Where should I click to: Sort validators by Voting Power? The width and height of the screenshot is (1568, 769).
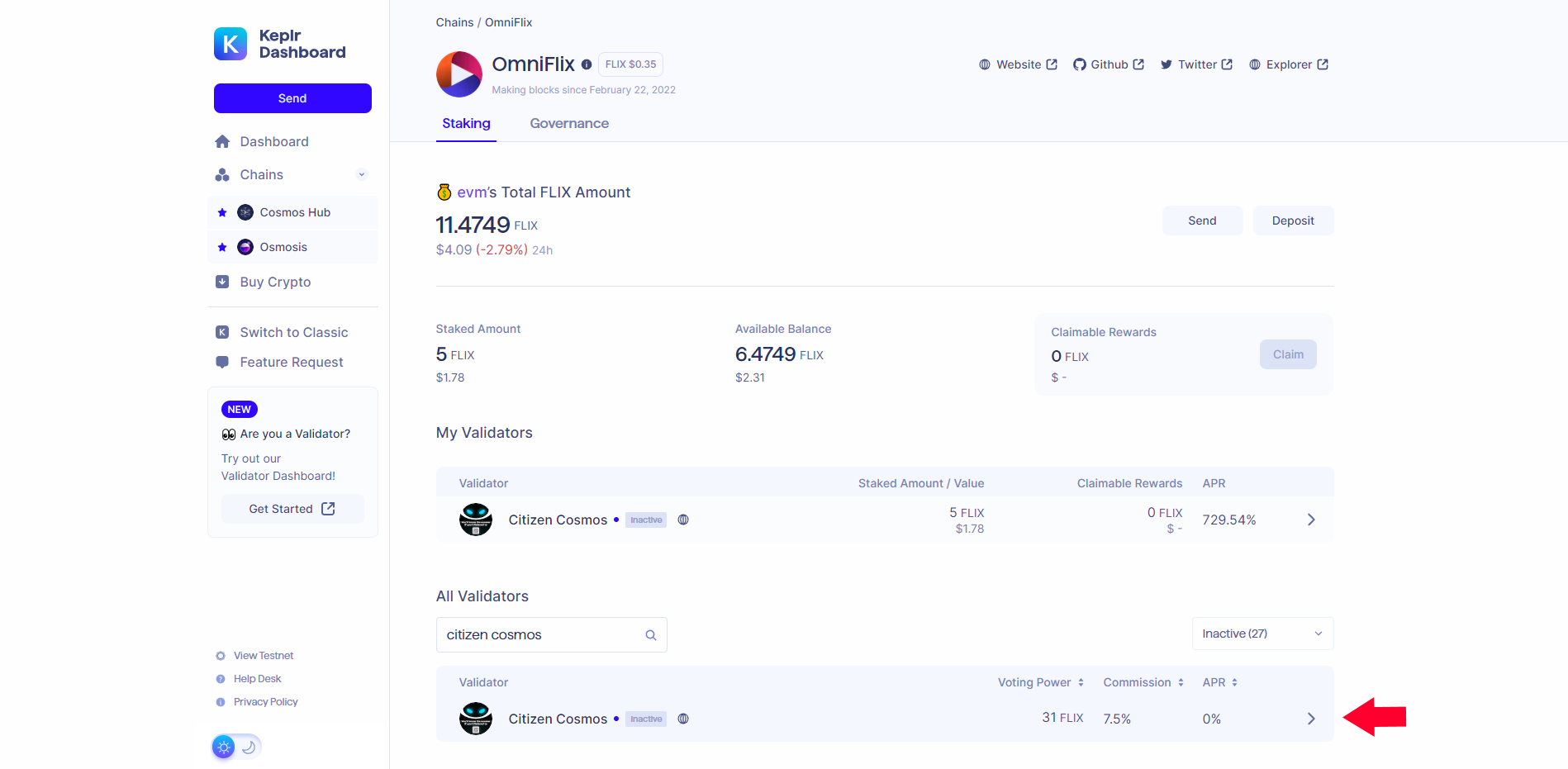click(x=1040, y=682)
